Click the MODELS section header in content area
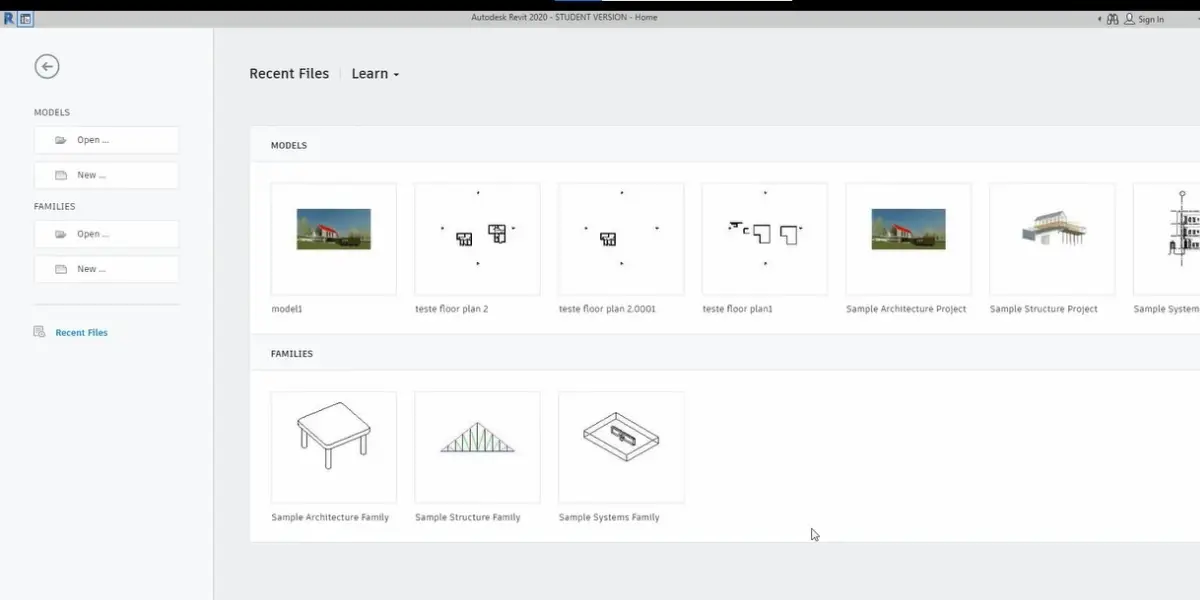The width and height of the screenshot is (1200, 600). pyautogui.click(x=289, y=146)
